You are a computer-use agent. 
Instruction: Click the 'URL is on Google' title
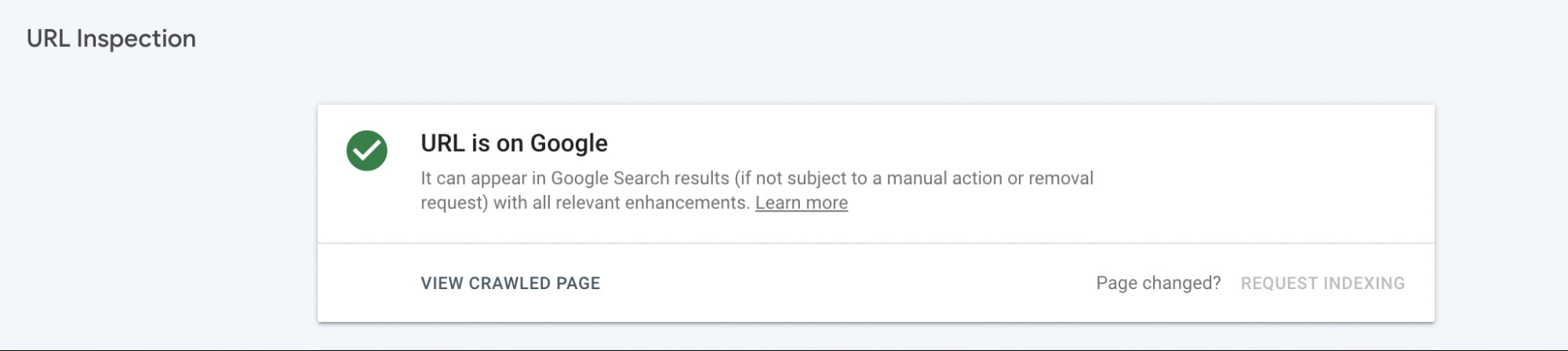(514, 143)
